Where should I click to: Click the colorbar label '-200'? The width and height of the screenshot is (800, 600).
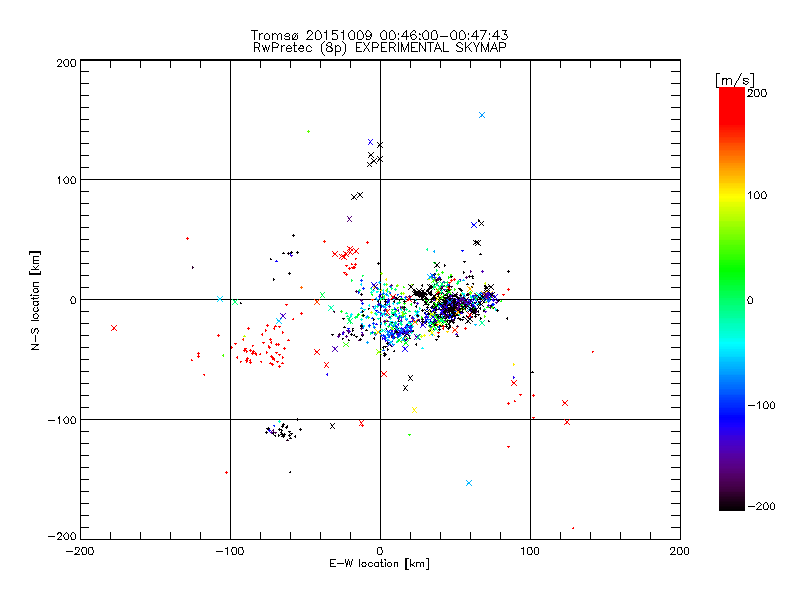[x=761, y=507]
